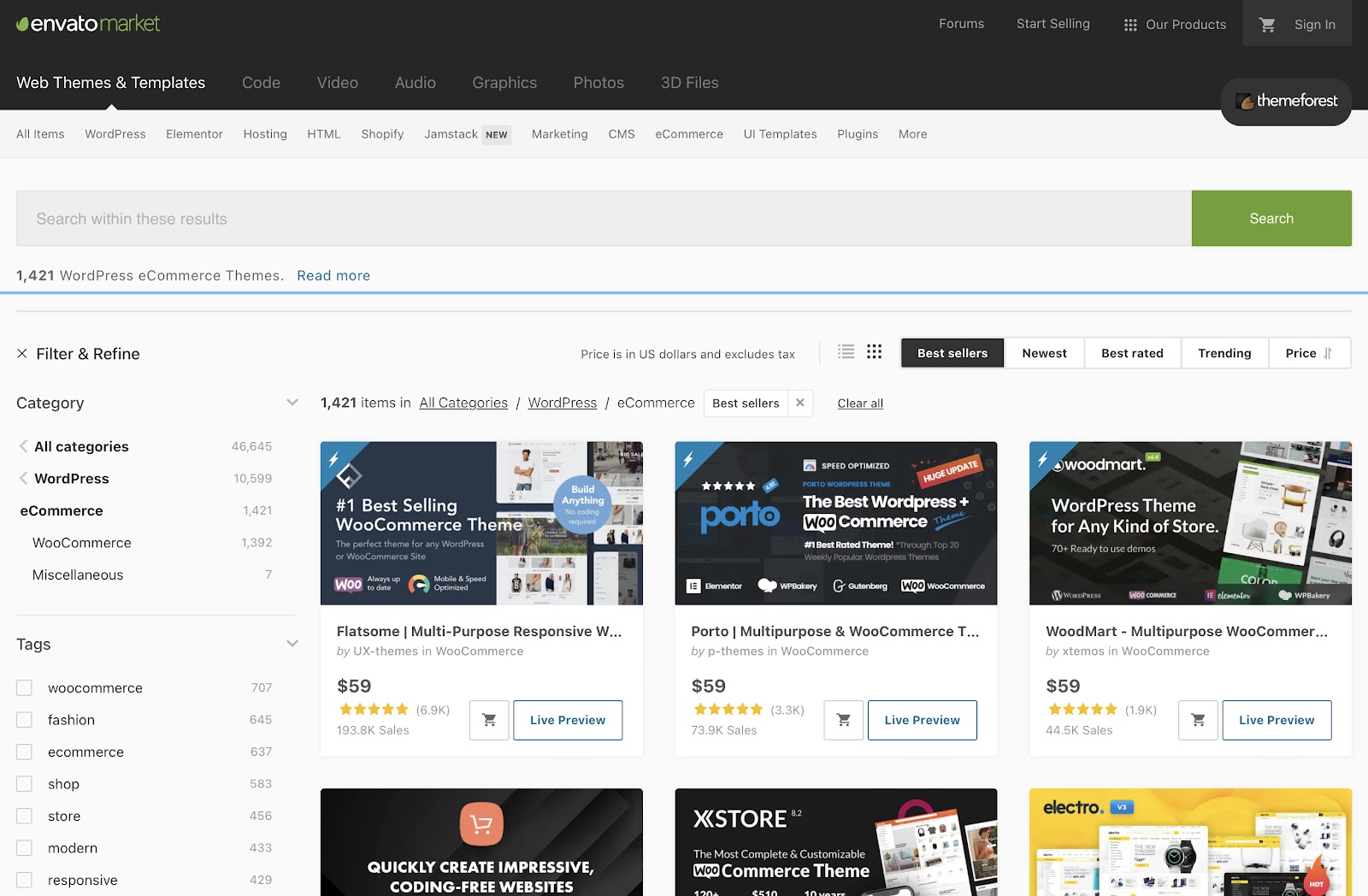Toggle the fashion tag checkbox
1368x896 pixels.
tap(24, 720)
